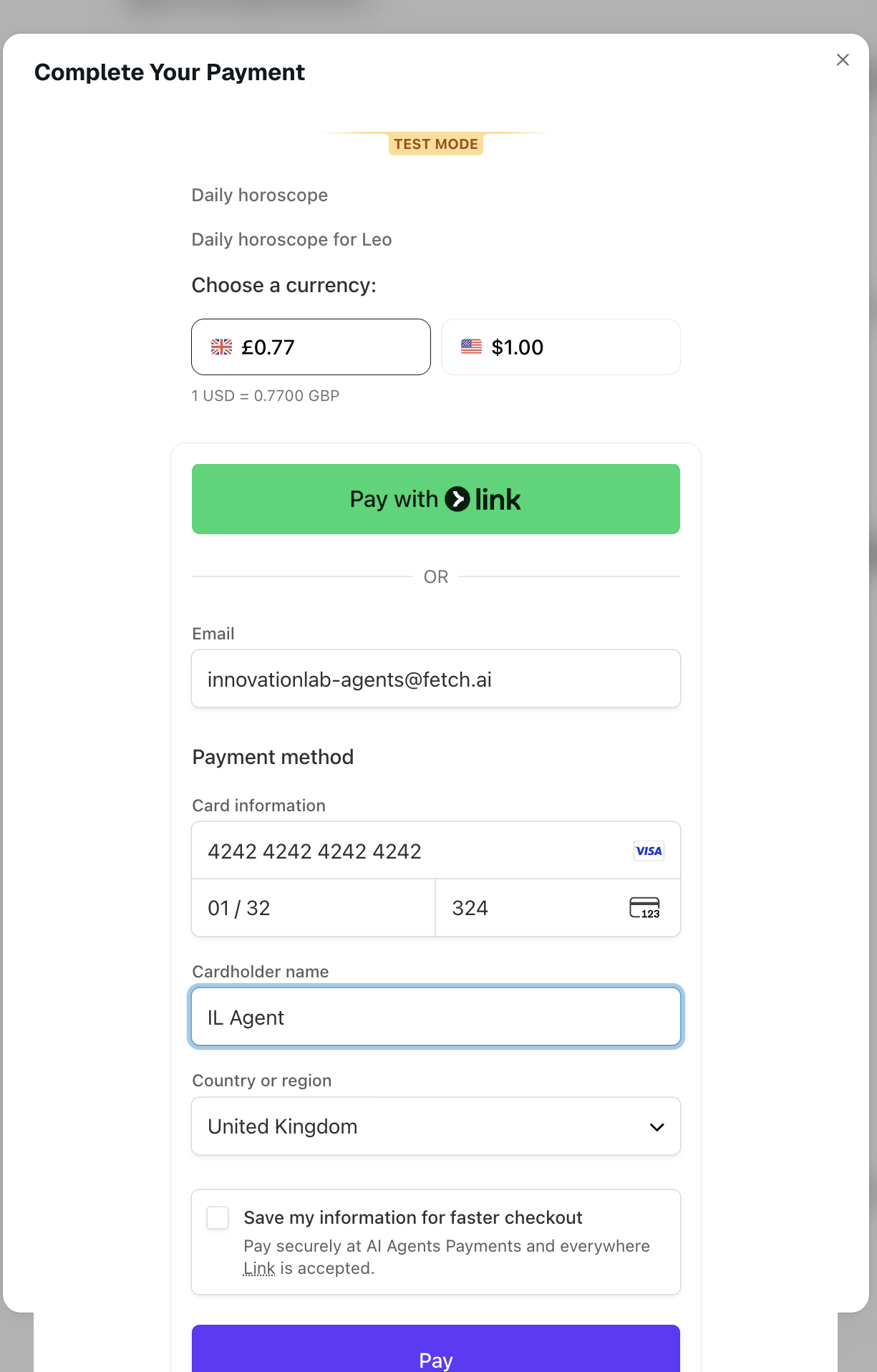
Task: Click the Cardholder name input showing IL Agent
Action: 435,1017
